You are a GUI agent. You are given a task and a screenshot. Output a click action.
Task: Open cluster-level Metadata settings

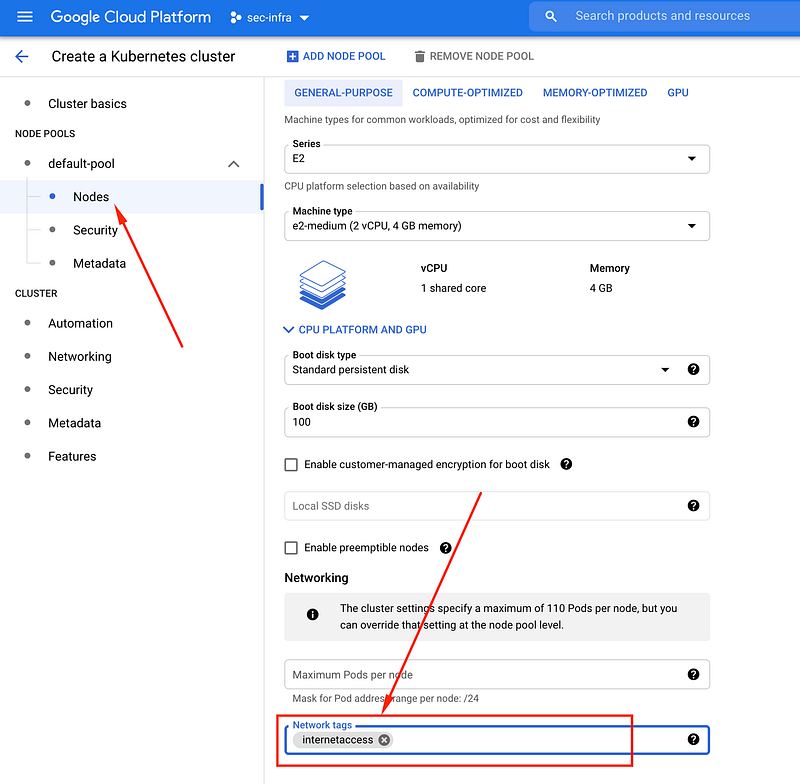(x=74, y=423)
